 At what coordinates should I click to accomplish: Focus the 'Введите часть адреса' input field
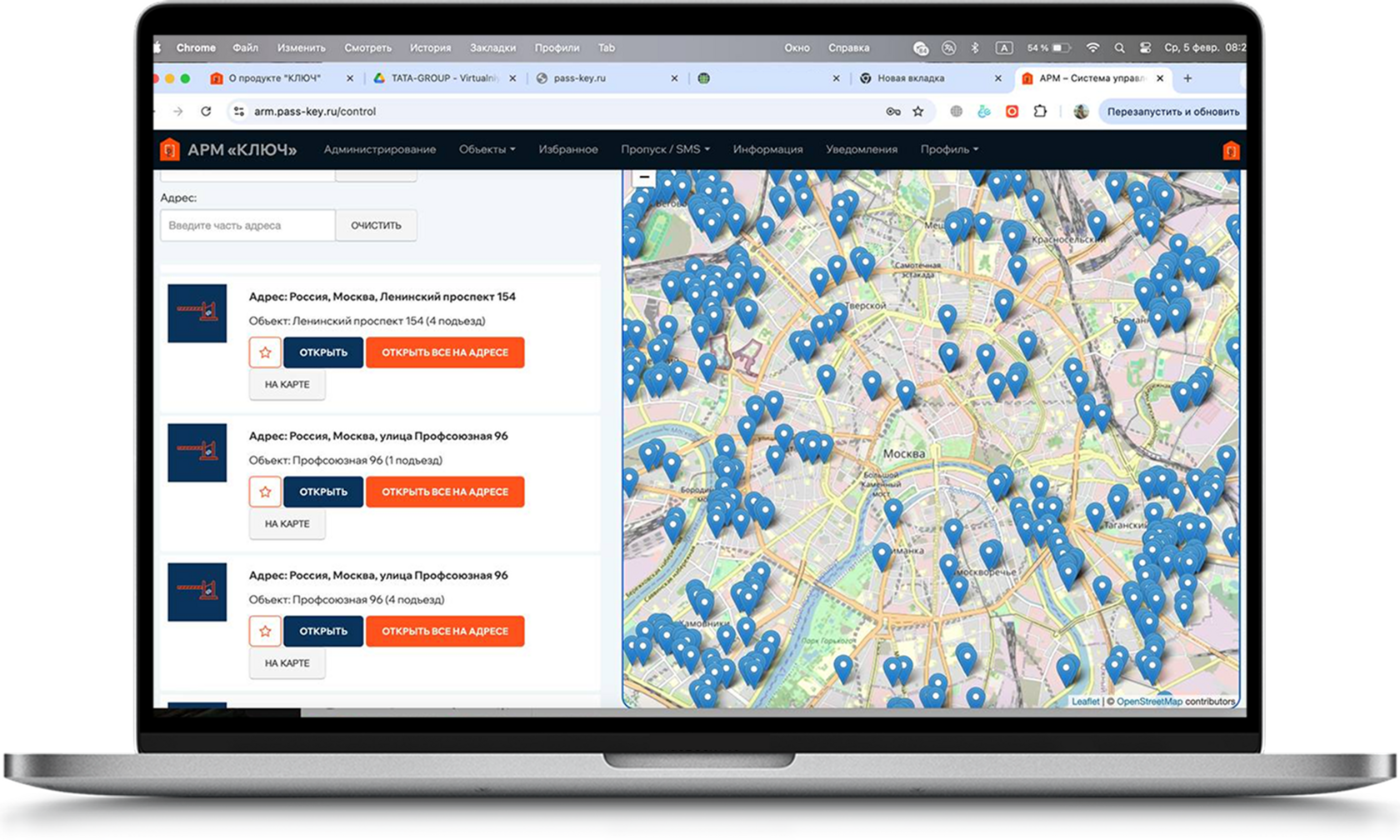pyautogui.click(x=247, y=226)
